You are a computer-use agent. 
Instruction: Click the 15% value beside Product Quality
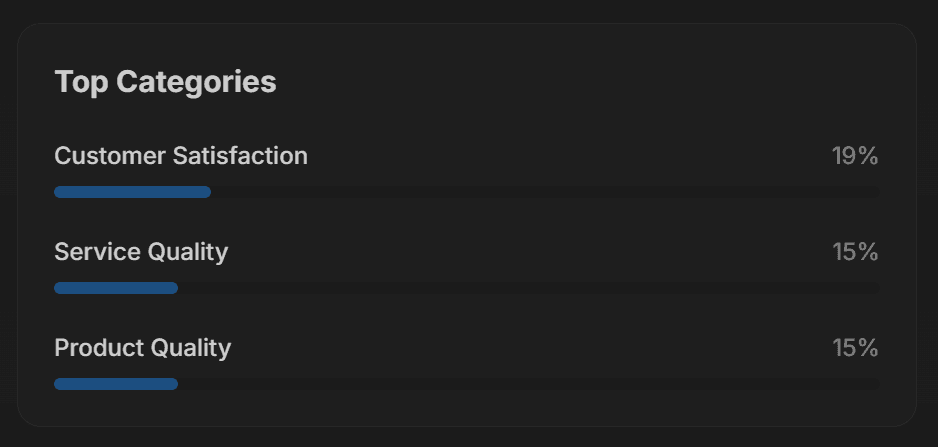coord(855,348)
